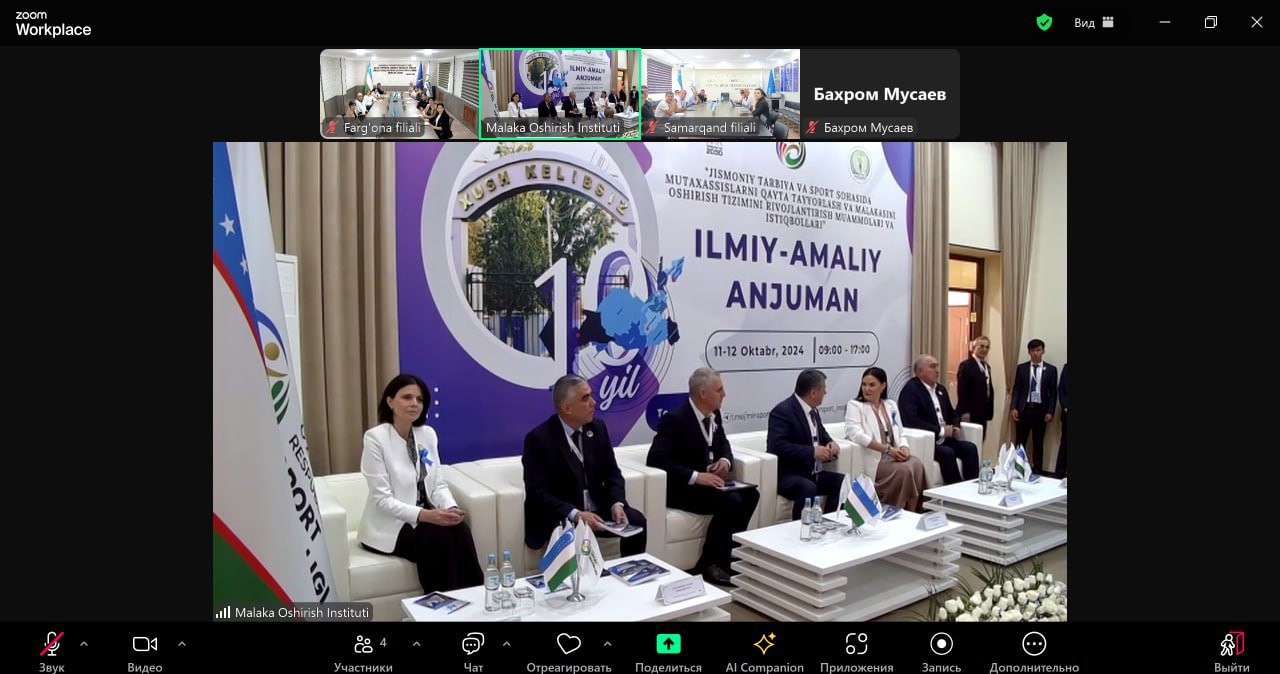The height and width of the screenshot is (674, 1280).
Task: Click the green encryption shield icon
Action: pos(1044,22)
